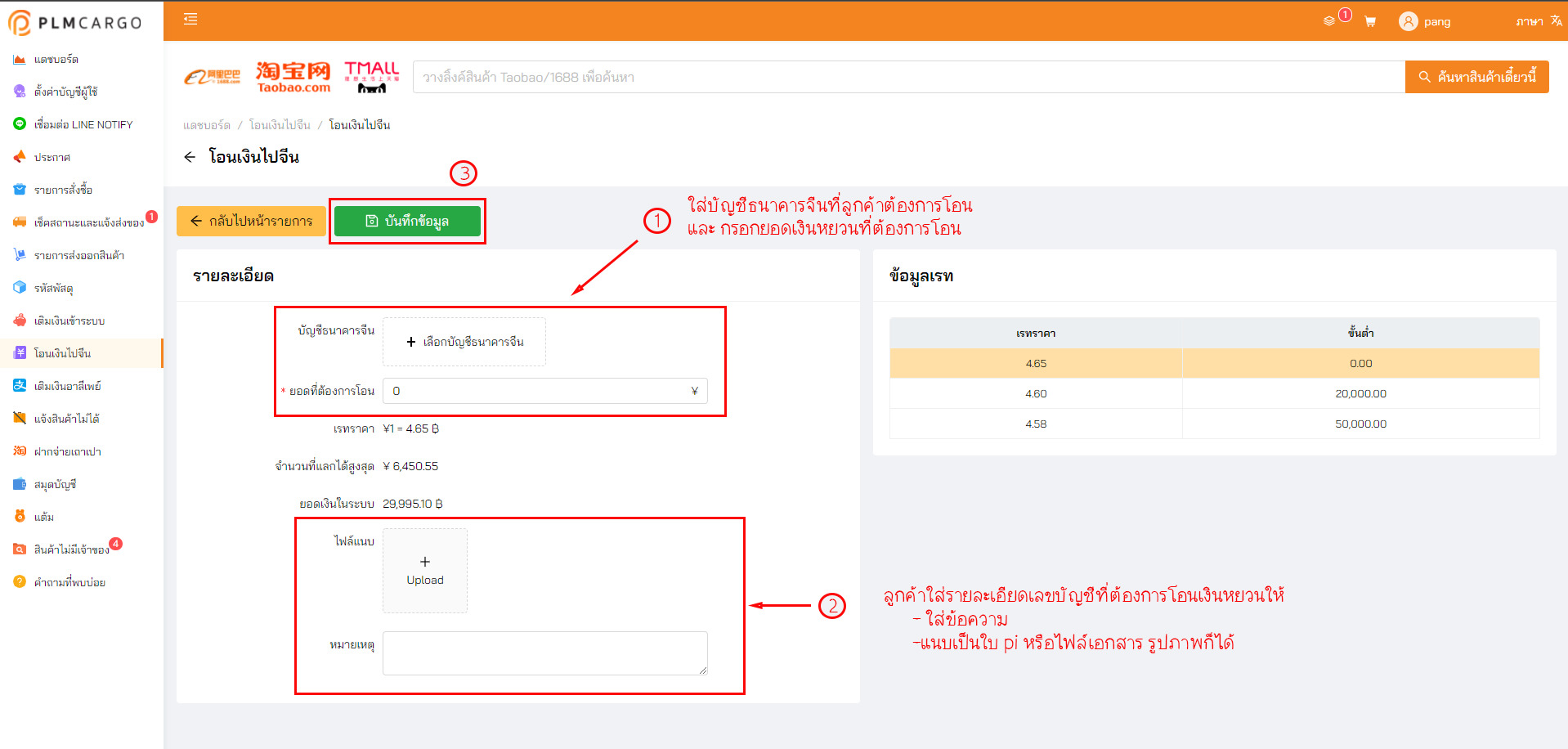Click the back arrow beside the page title
Image resolution: width=1568 pixels, height=749 pixels.
point(190,157)
